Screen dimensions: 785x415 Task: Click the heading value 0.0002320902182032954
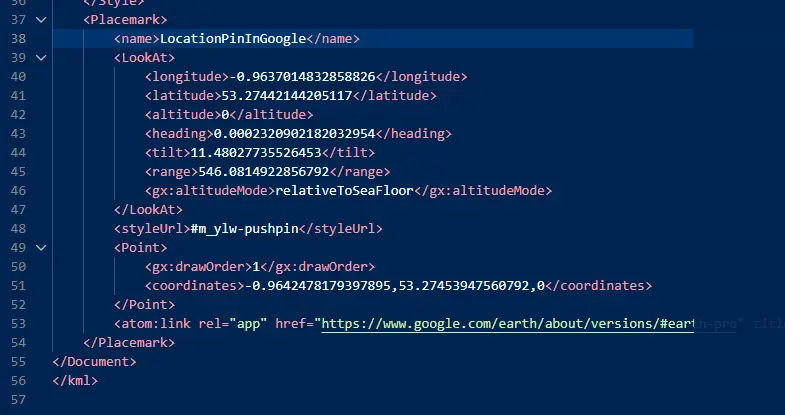point(294,134)
